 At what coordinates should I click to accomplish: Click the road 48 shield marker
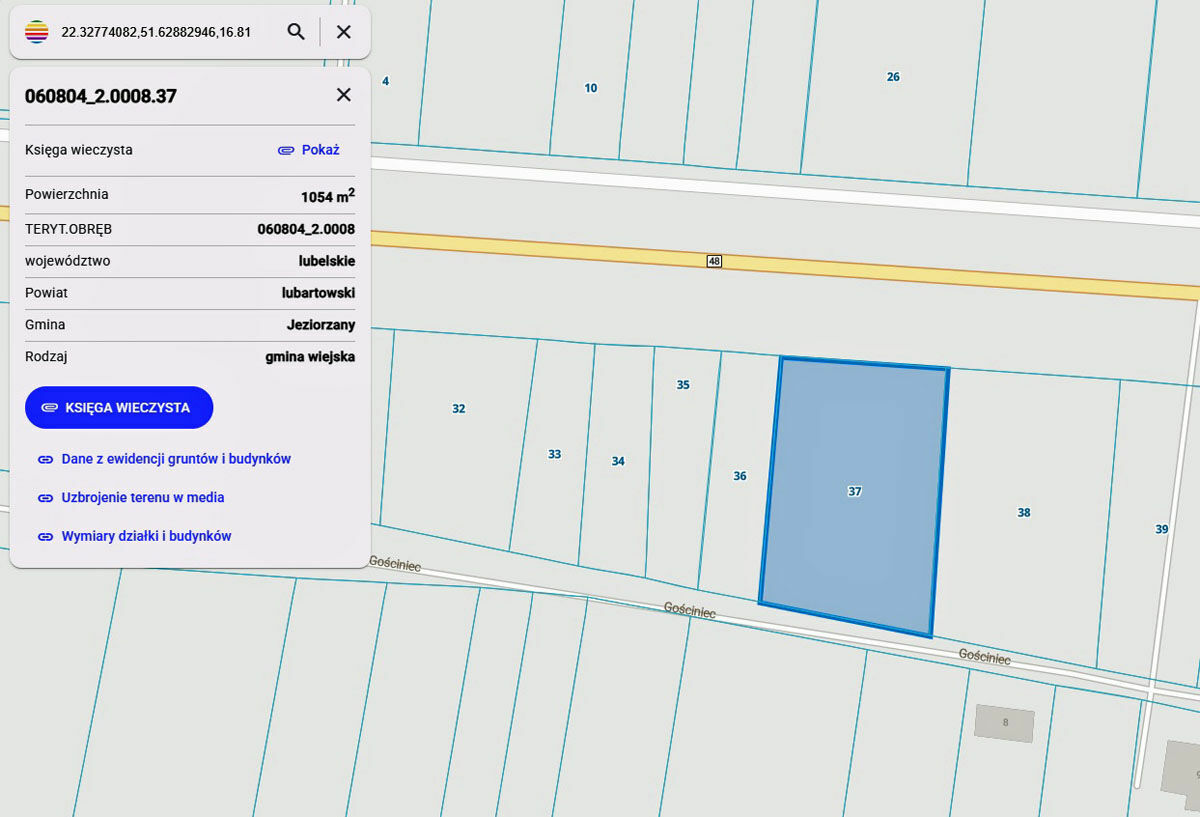713,261
